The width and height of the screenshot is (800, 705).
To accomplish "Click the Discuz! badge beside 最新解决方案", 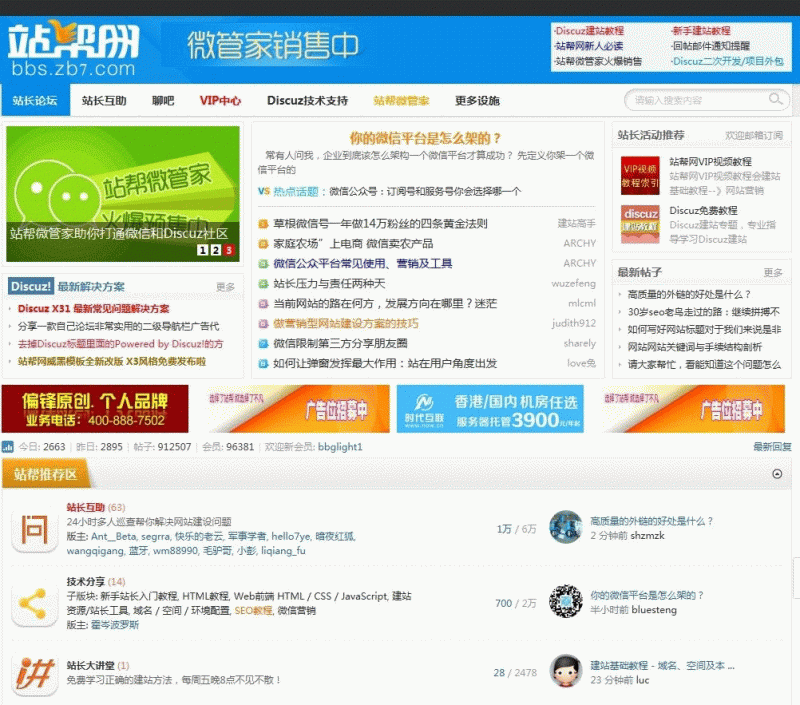I will pos(30,287).
